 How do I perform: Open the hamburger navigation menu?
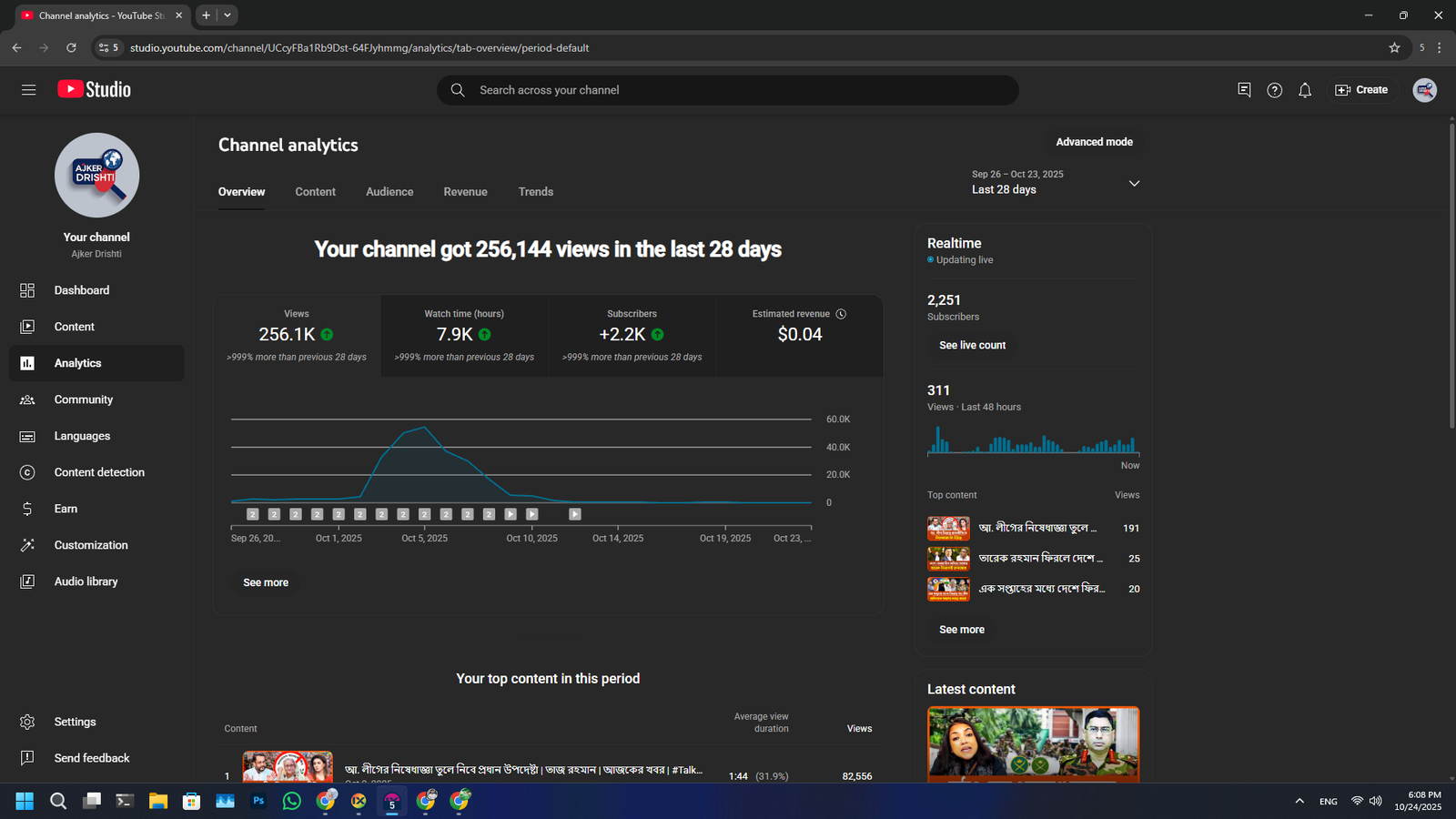coord(28,89)
